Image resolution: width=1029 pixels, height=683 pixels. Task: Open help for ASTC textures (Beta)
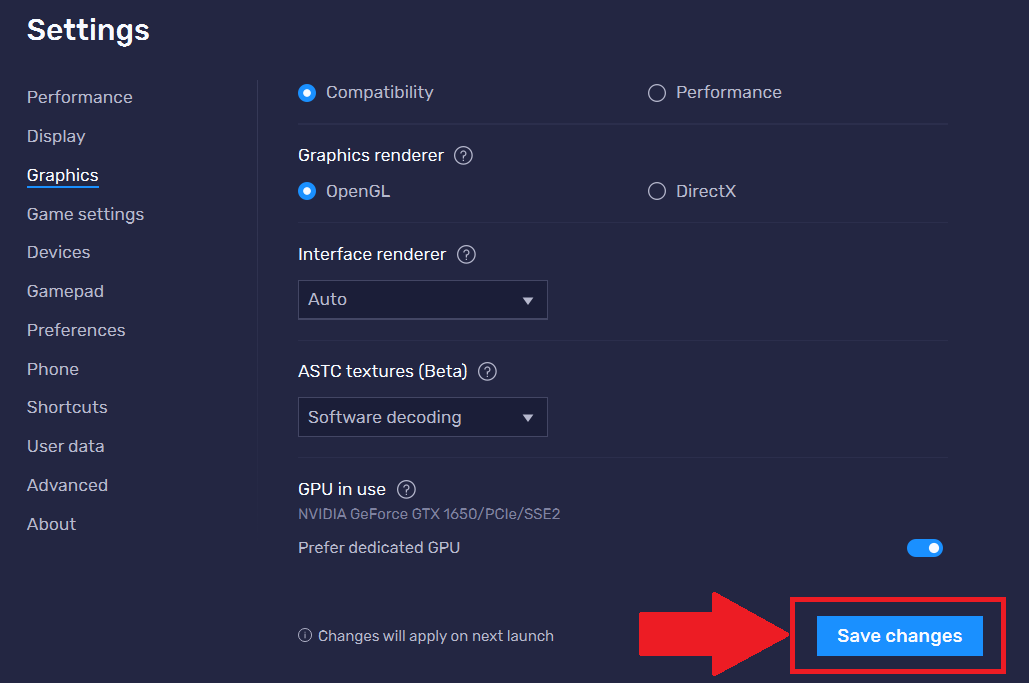[x=487, y=371]
